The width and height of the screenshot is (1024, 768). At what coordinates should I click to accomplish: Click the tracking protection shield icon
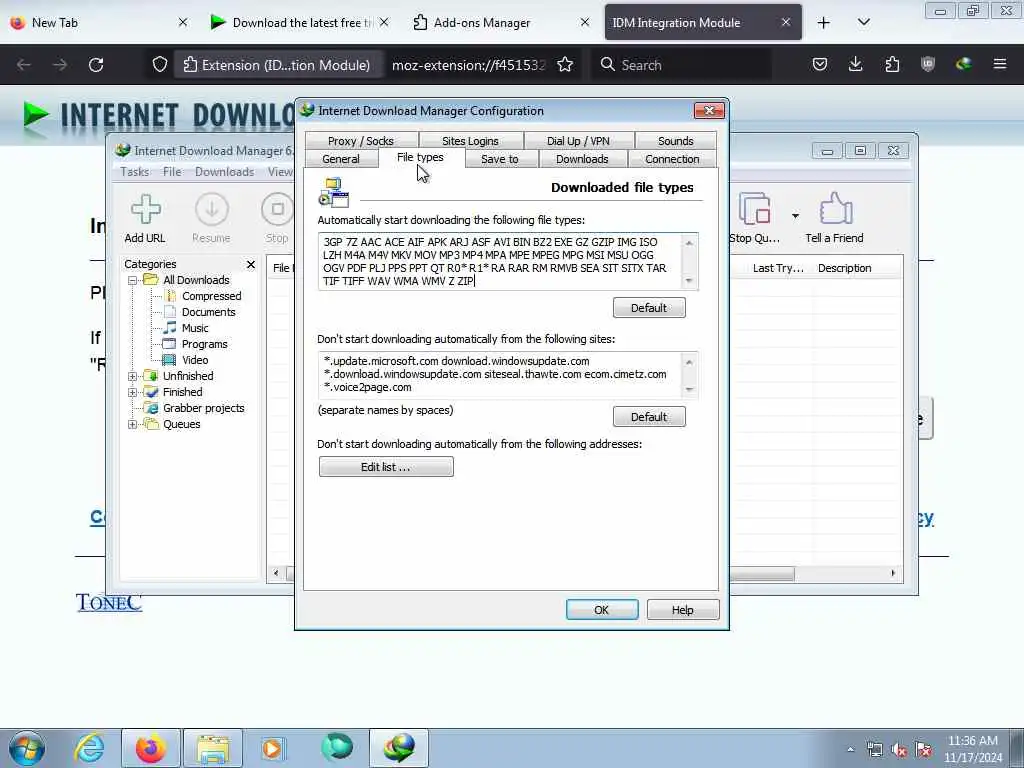point(160,65)
